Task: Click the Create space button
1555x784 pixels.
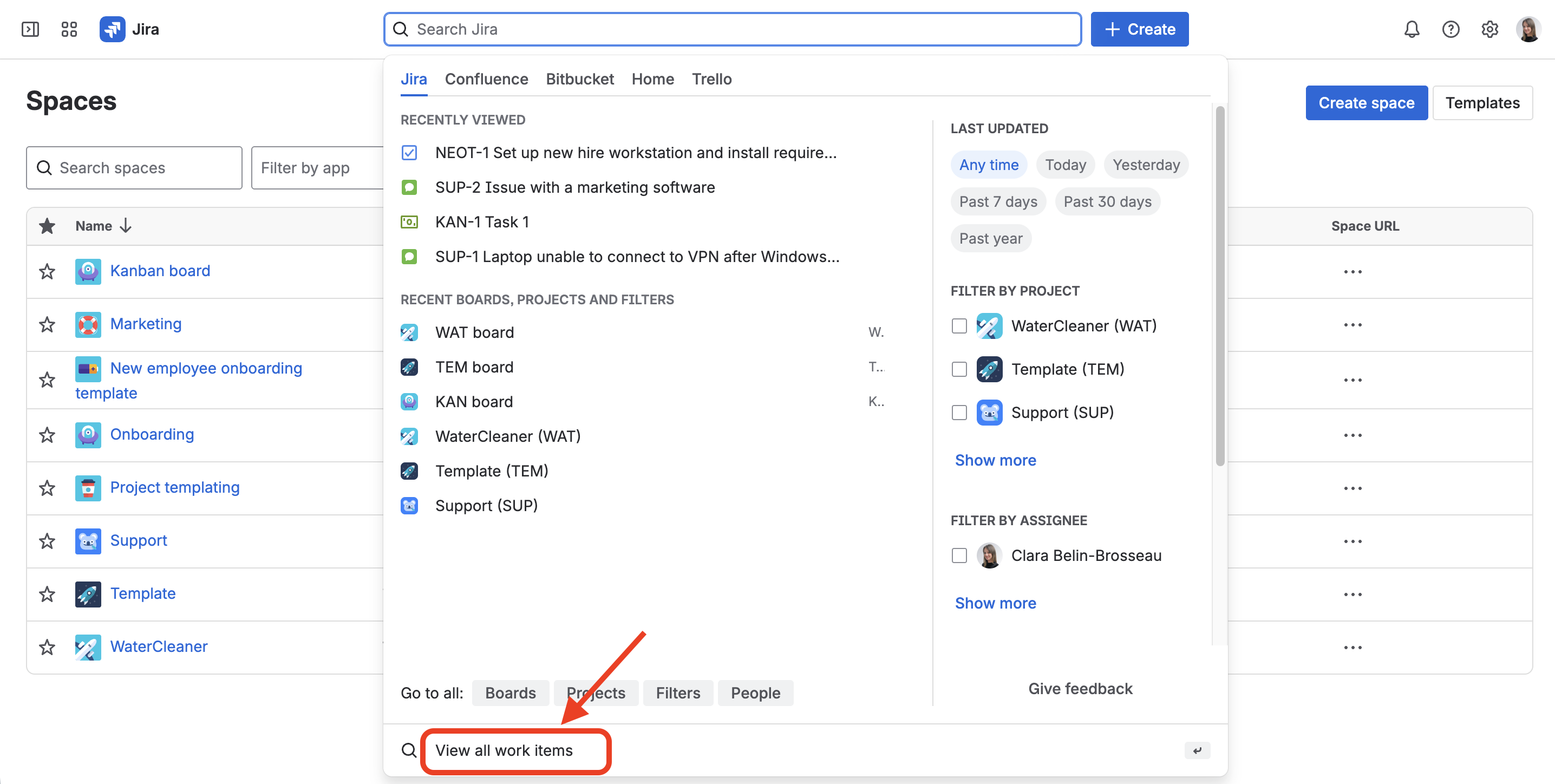Action: click(x=1366, y=102)
